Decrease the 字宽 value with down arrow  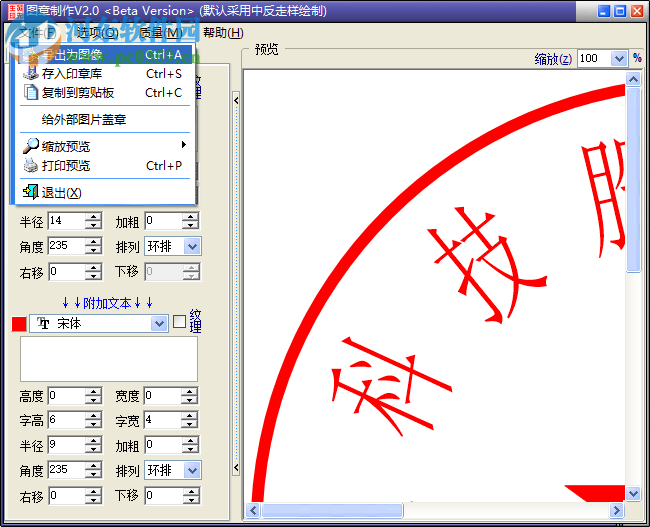click(x=190, y=424)
